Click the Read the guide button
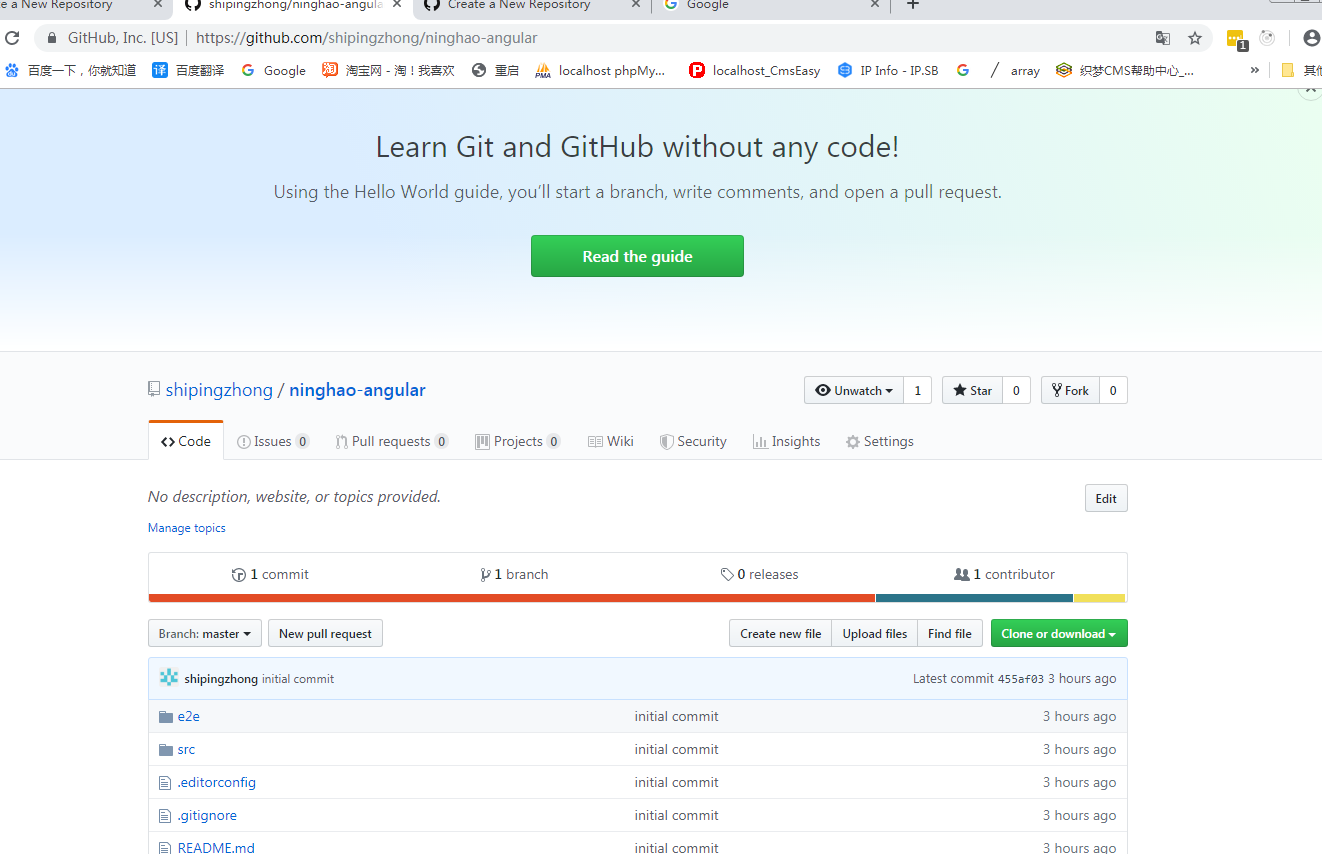The height and width of the screenshot is (854, 1322). (637, 256)
